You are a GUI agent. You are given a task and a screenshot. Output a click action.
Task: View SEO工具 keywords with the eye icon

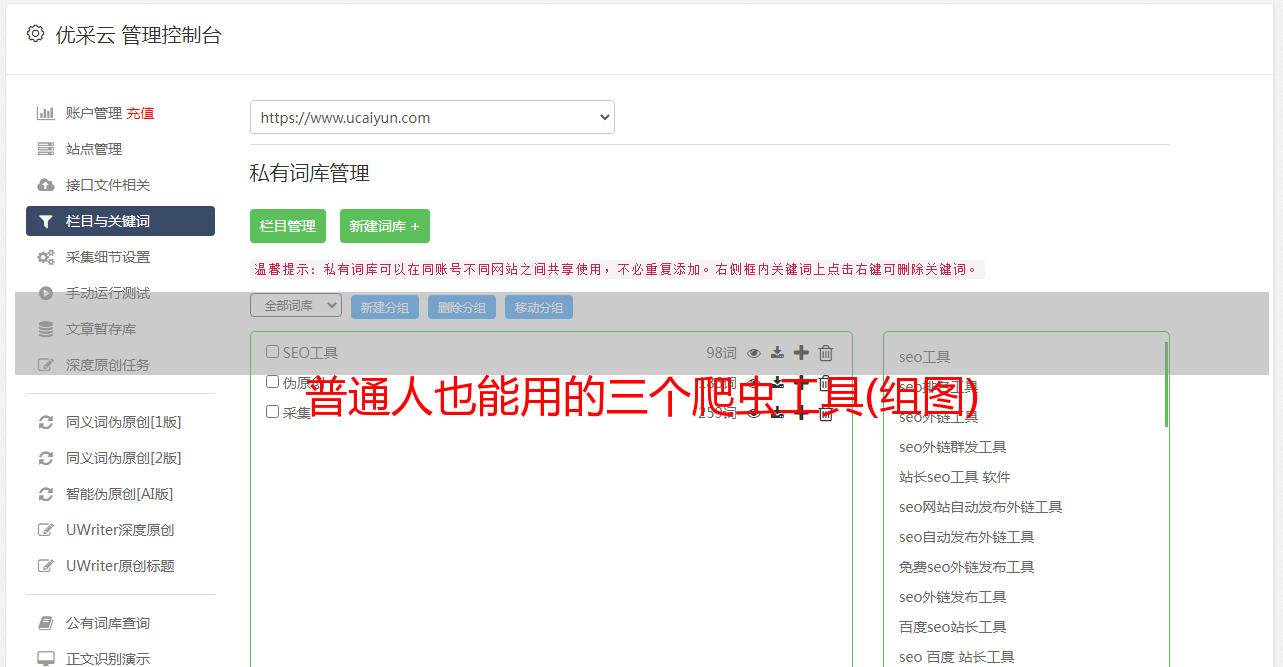[x=754, y=352]
